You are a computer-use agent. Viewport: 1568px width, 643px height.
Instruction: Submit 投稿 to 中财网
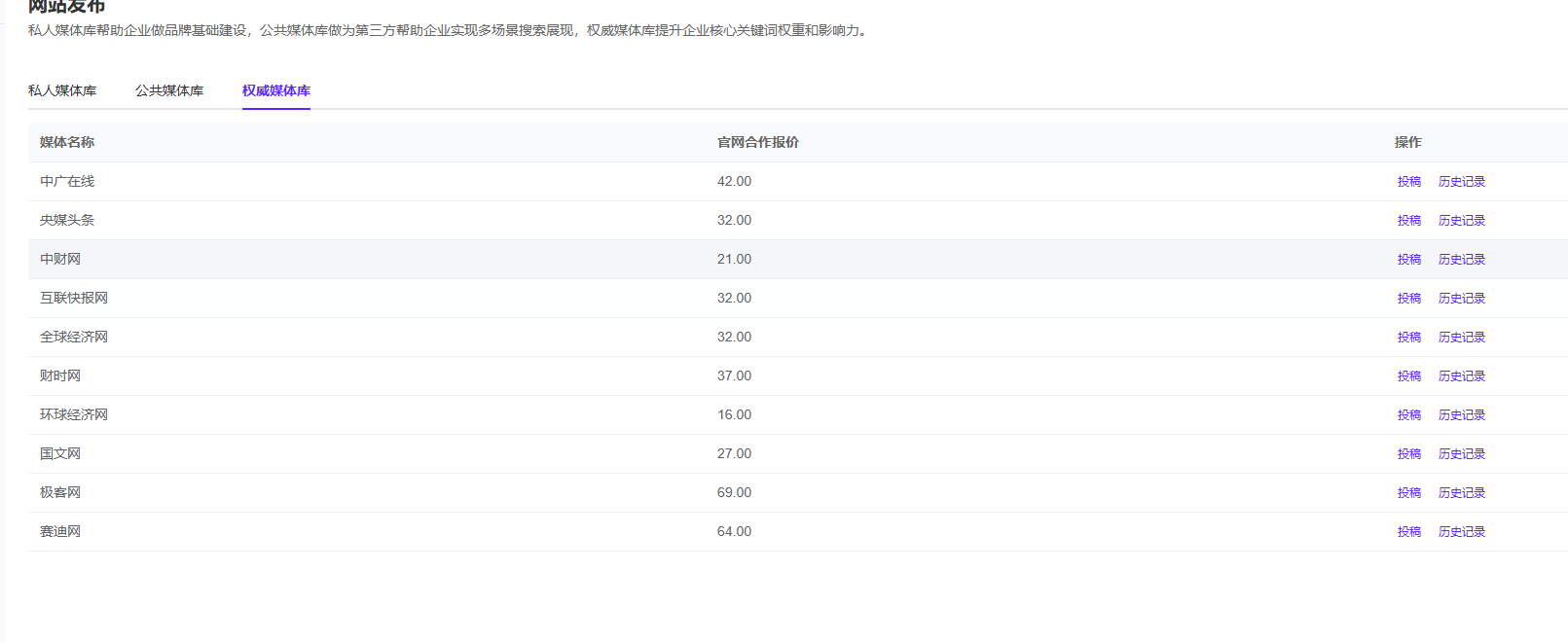point(1409,260)
